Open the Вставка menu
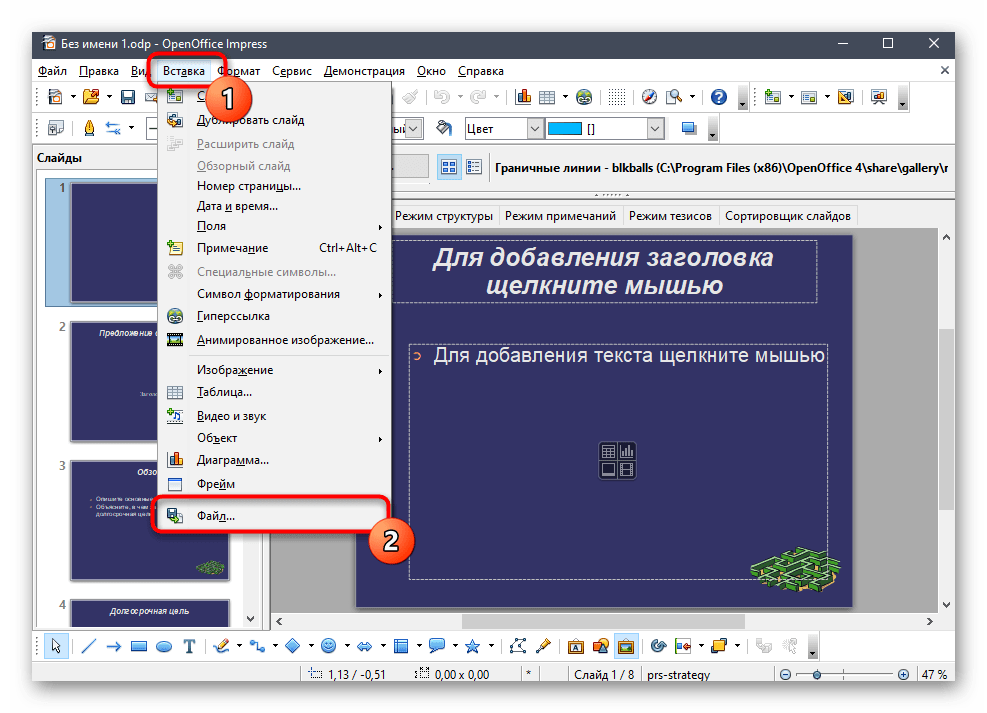Image resolution: width=987 pixels, height=713 pixels. tap(184, 71)
